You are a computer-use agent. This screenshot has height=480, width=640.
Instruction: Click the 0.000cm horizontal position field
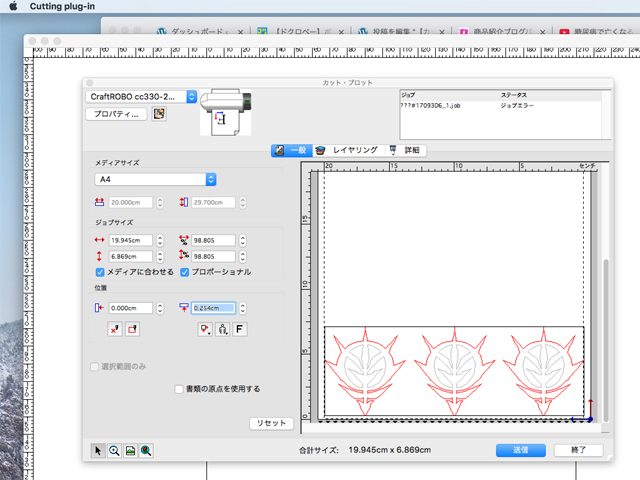pos(131,308)
